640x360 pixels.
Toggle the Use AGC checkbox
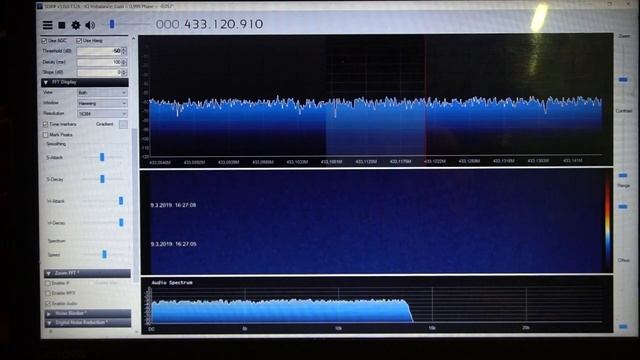44,41
